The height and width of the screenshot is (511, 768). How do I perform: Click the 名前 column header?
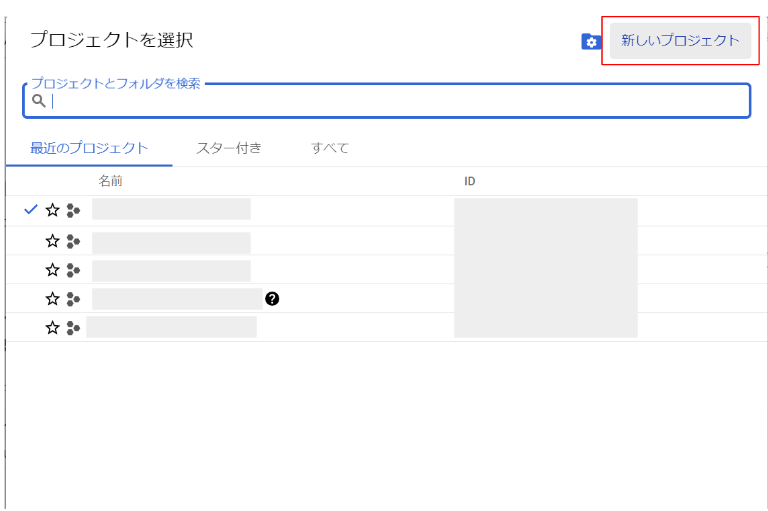tap(110, 181)
